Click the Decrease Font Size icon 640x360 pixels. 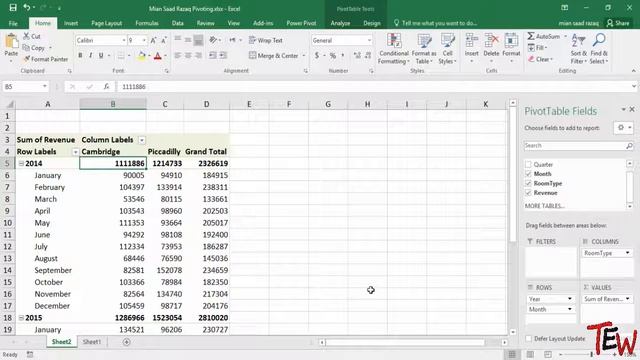pyautogui.click(x=164, y=40)
